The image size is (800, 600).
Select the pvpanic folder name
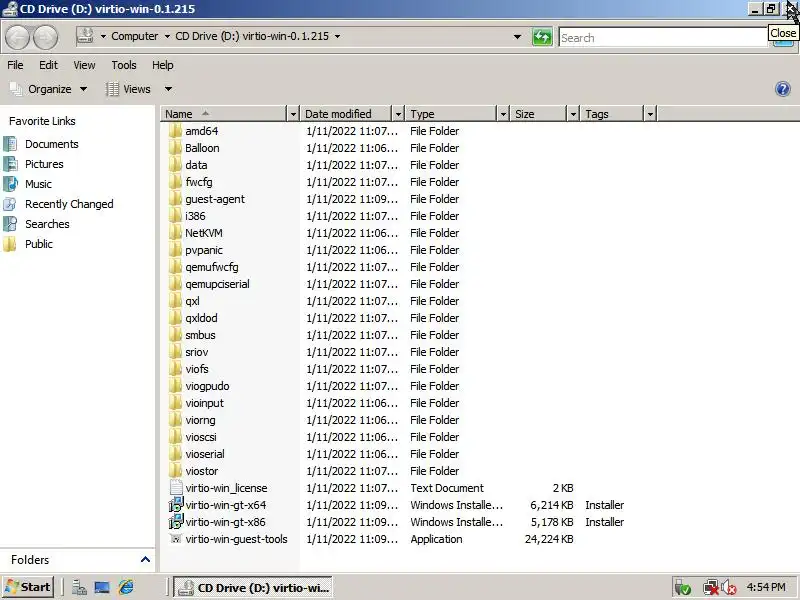(204, 250)
